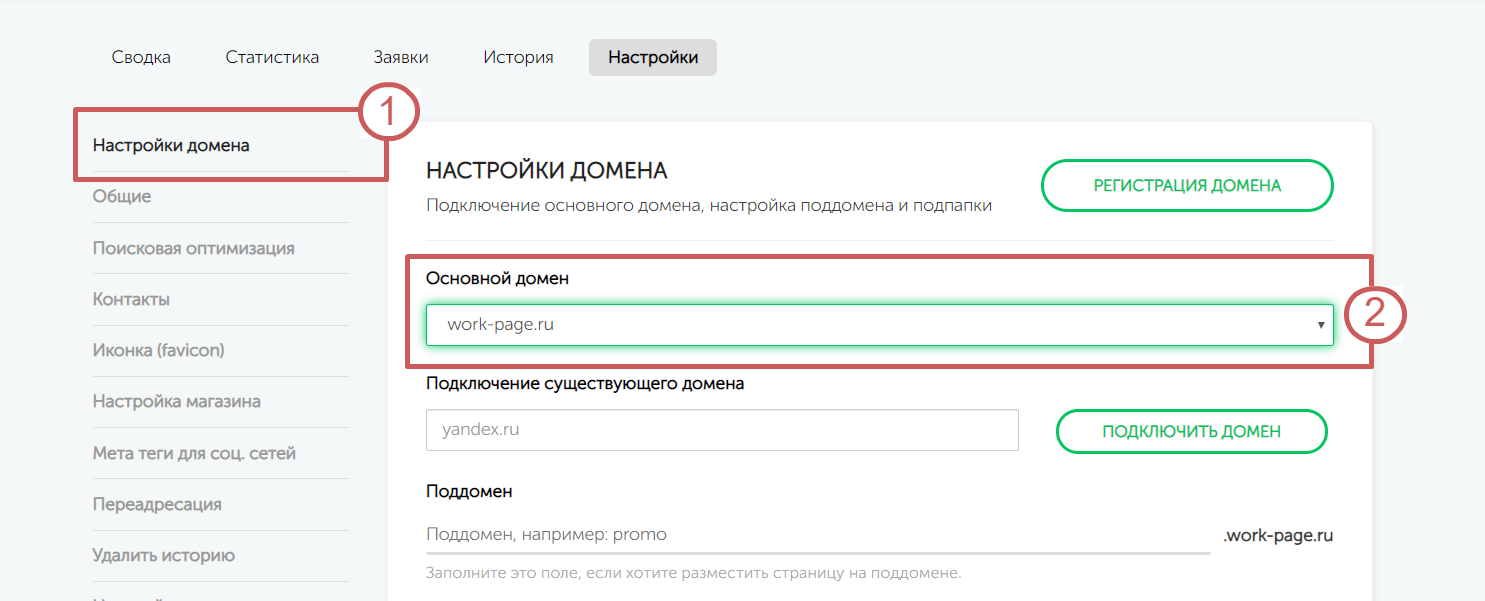Go to the Контакты settings section

(131, 299)
